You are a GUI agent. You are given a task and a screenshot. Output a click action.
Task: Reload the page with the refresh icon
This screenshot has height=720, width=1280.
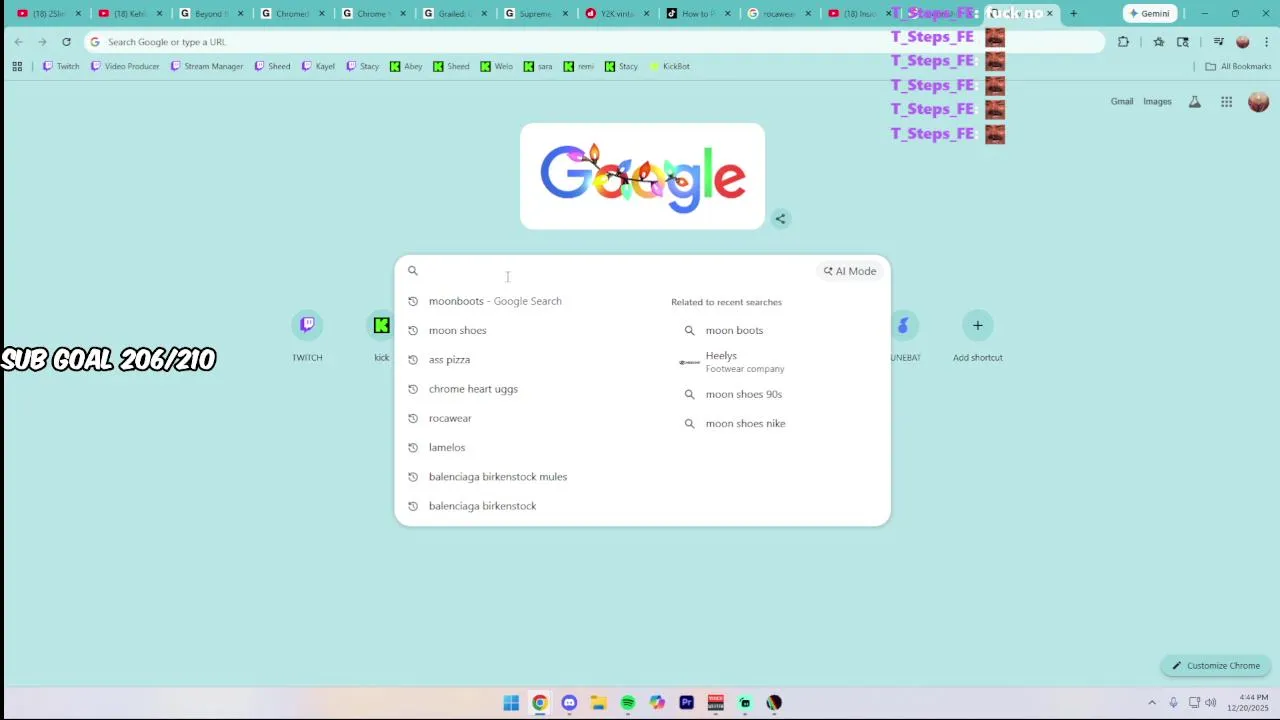pos(66,42)
